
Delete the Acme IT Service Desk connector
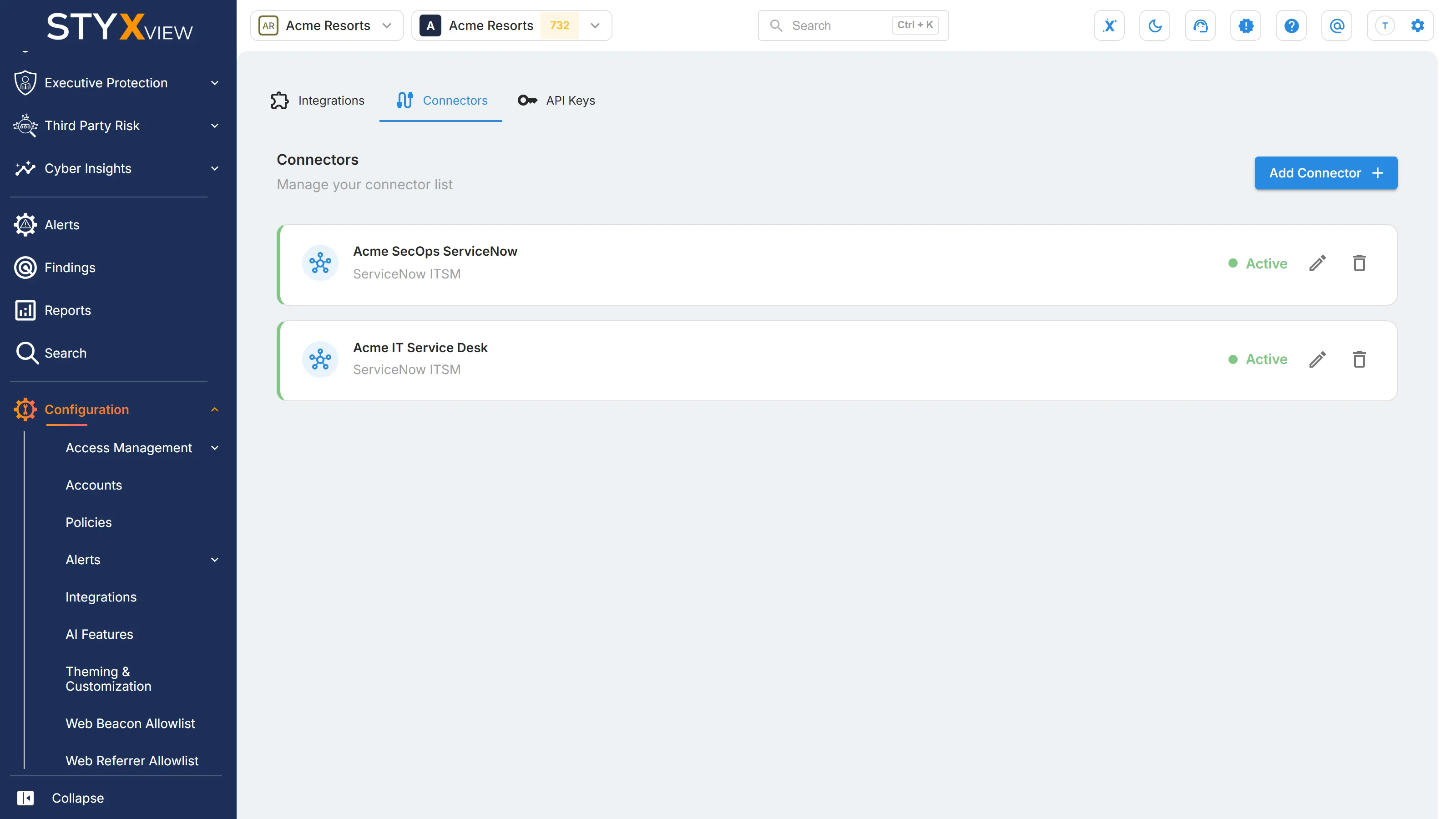(x=1360, y=359)
